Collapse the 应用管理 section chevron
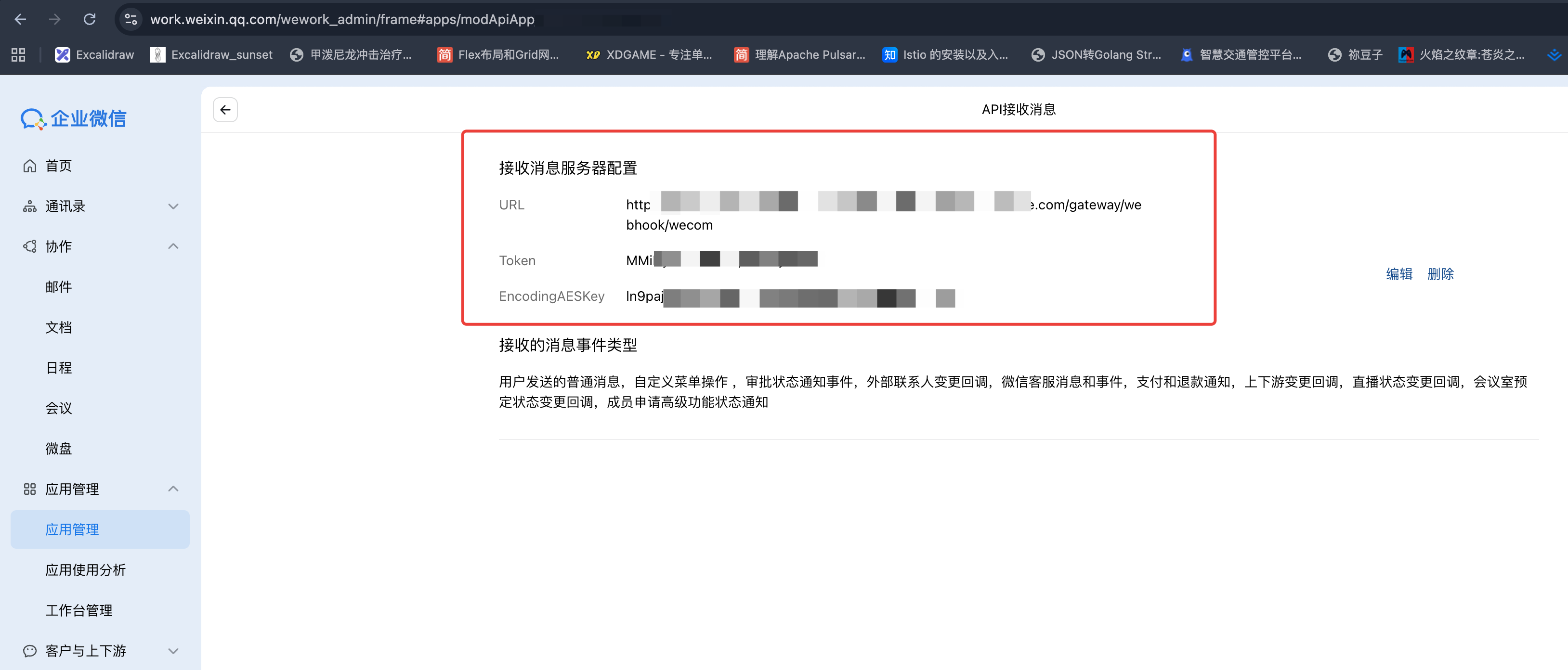The image size is (1568, 670). 173,489
